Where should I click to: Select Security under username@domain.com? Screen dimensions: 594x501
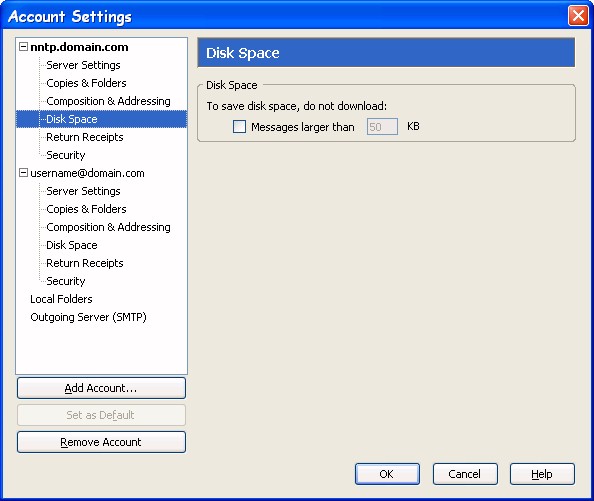[x=66, y=281]
